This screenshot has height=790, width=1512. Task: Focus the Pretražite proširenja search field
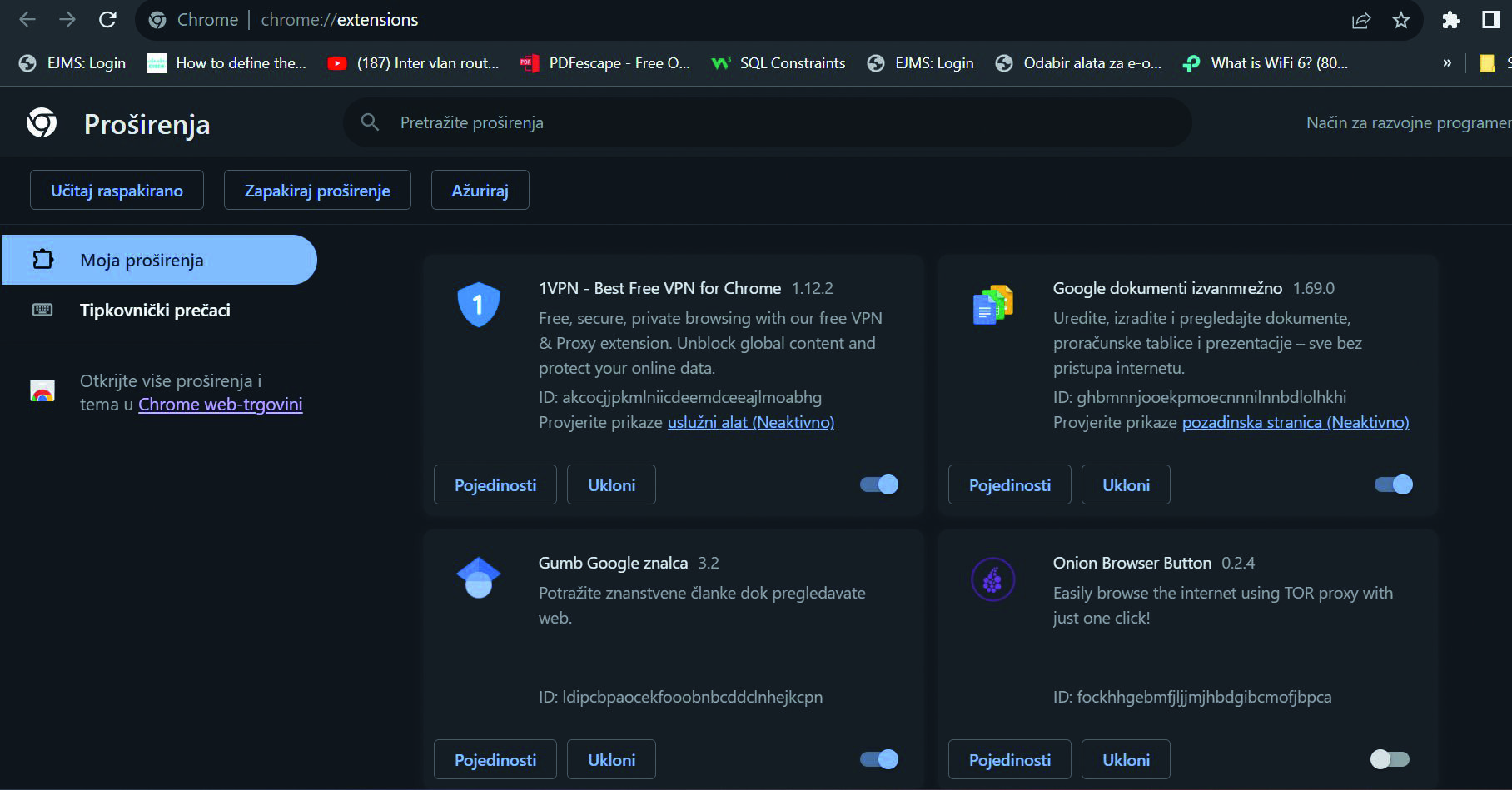(x=767, y=122)
